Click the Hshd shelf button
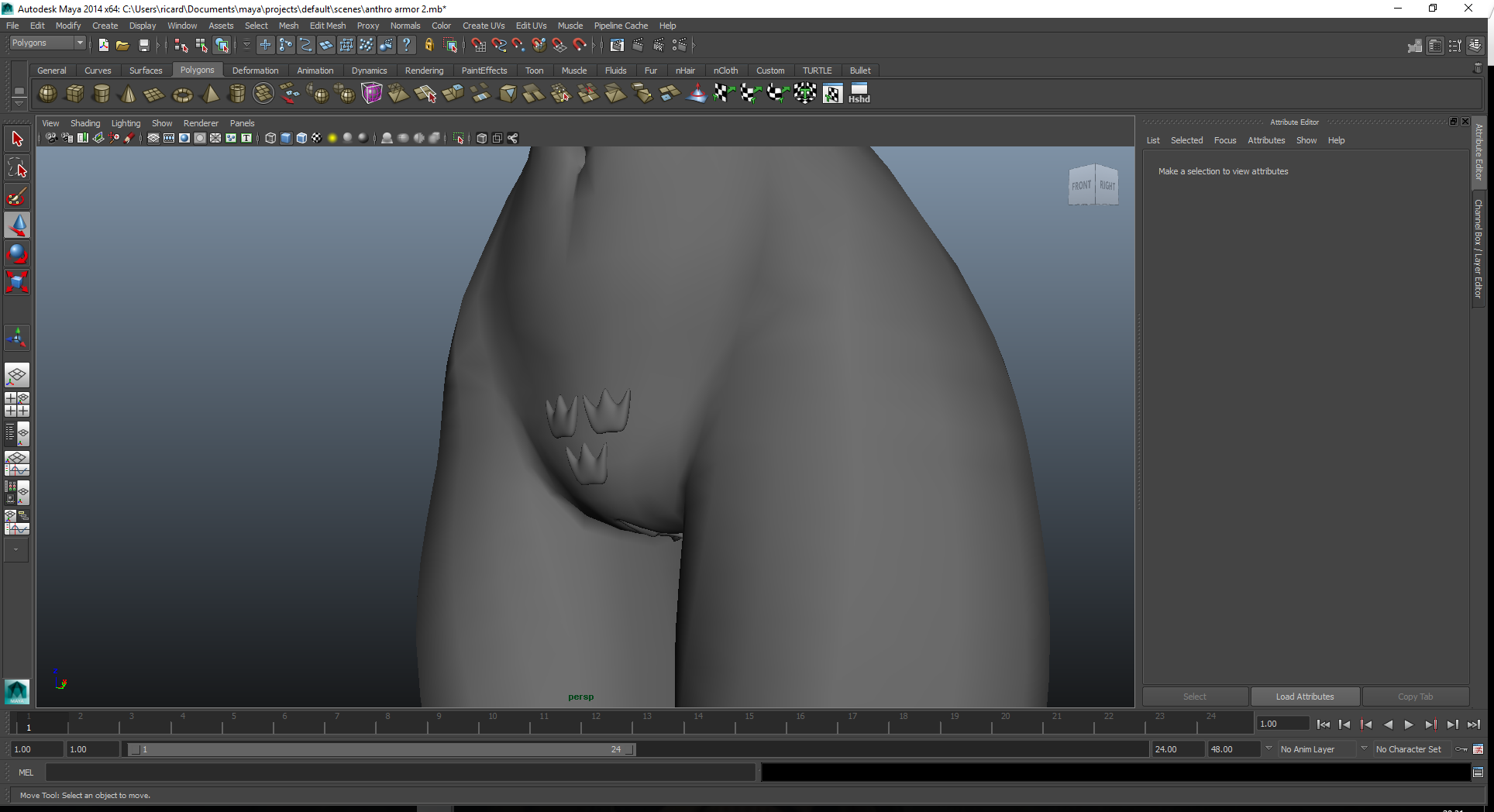 859,94
